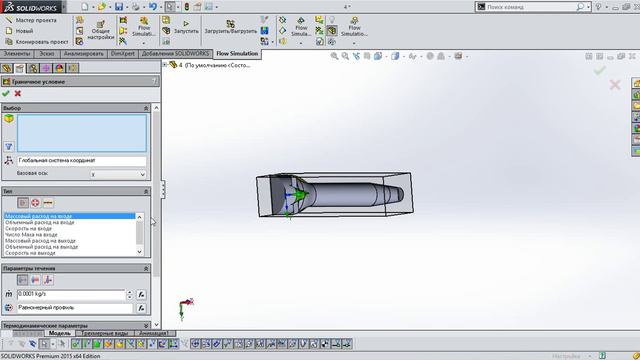Click the selection filter funnel icon
This screenshot has height=360, width=640.
point(9,147)
